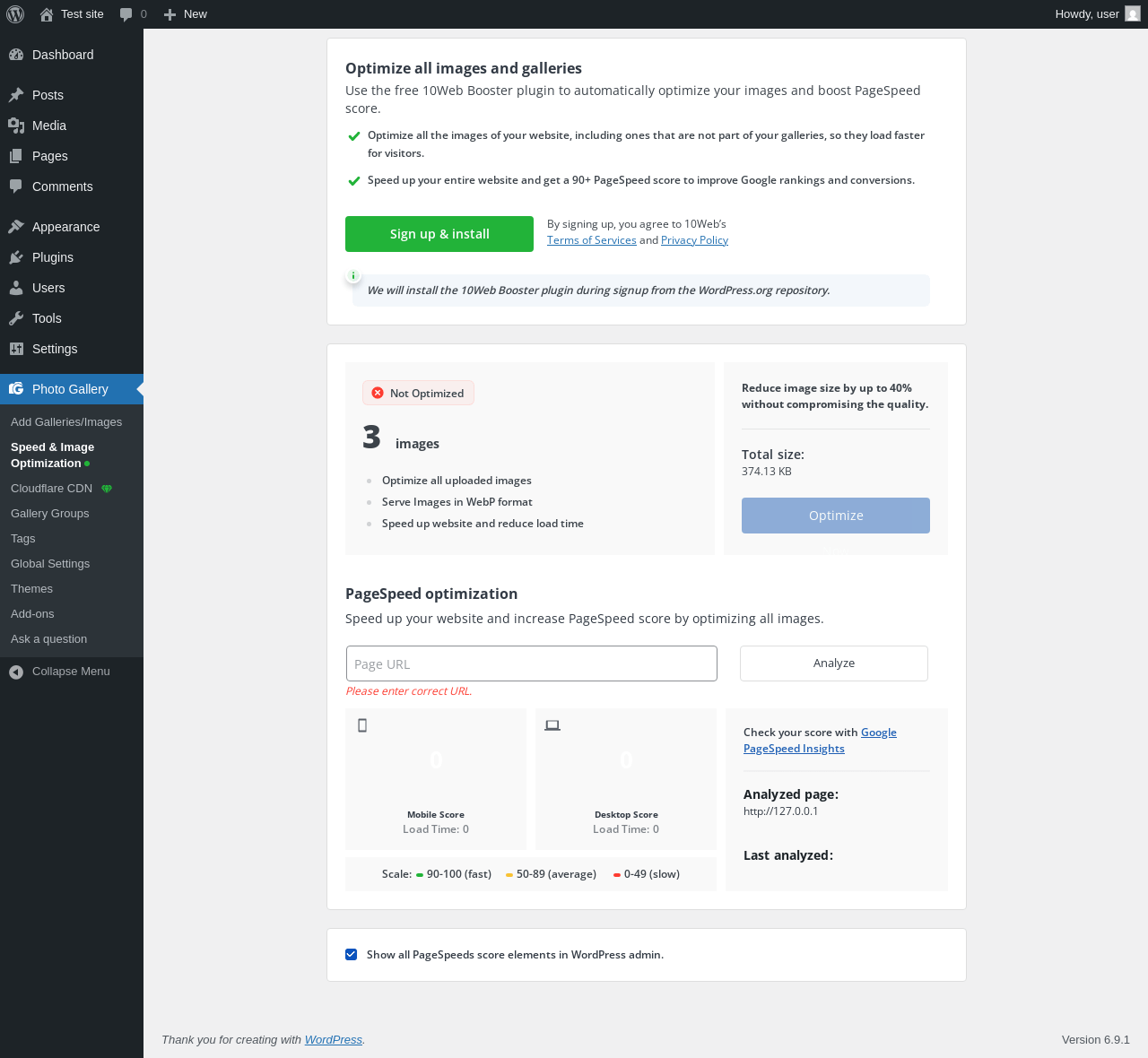Open the Users menu label
Image resolution: width=1148 pixels, height=1058 pixels.
tap(48, 288)
